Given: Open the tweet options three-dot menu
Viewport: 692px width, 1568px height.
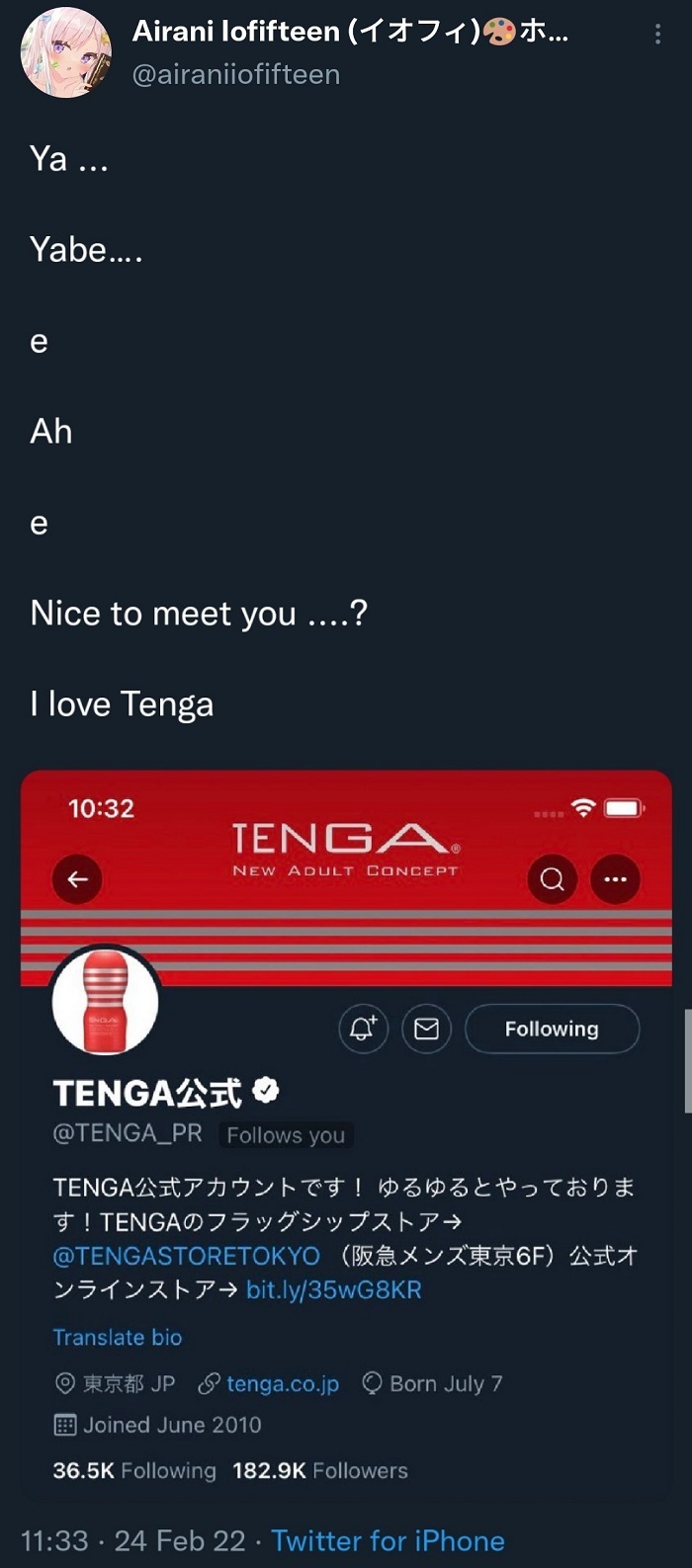Looking at the screenshot, I should (657, 35).
